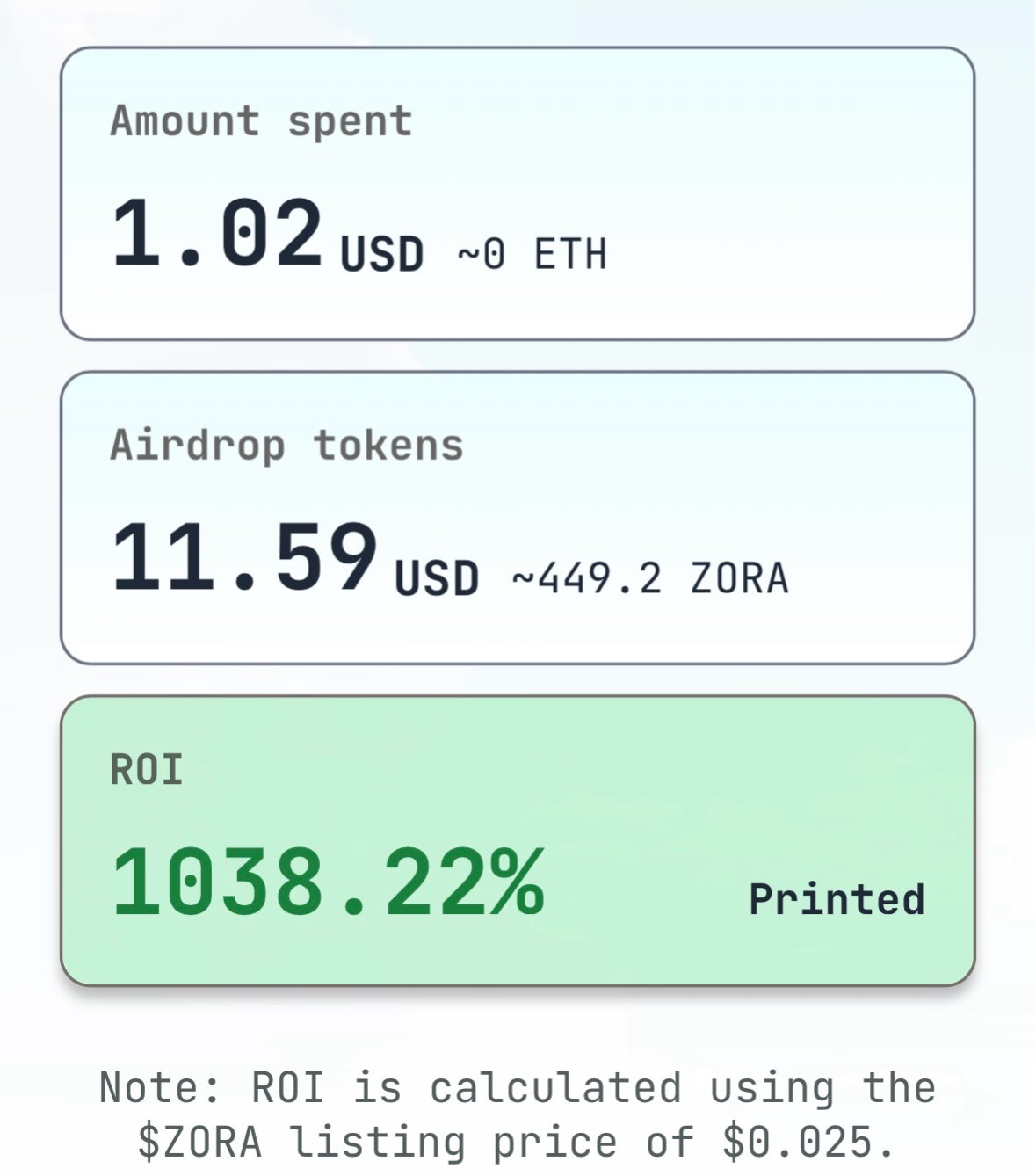Select the ROI heading label

tap(147, 770)
